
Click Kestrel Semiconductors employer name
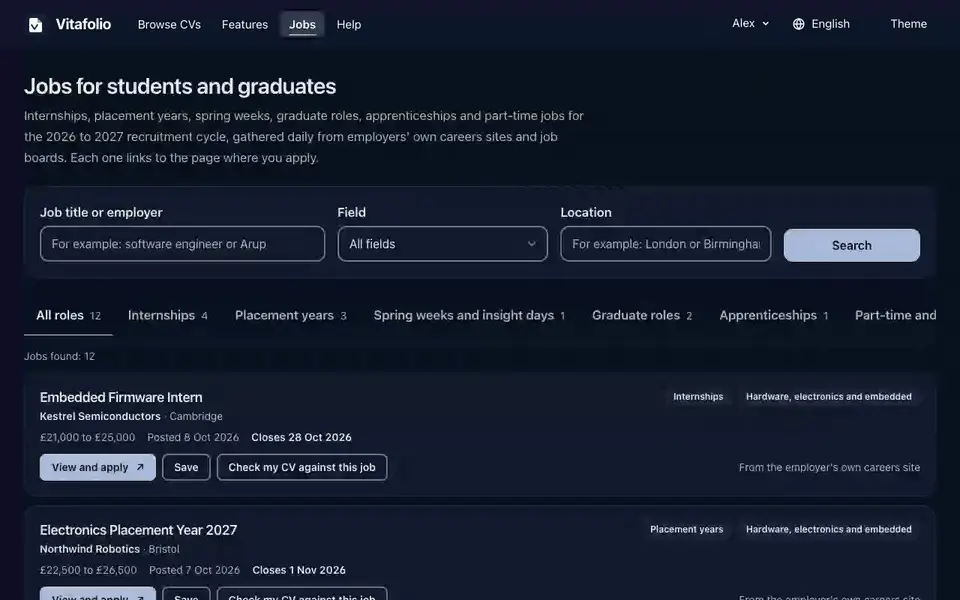click(x=100, y=416)
